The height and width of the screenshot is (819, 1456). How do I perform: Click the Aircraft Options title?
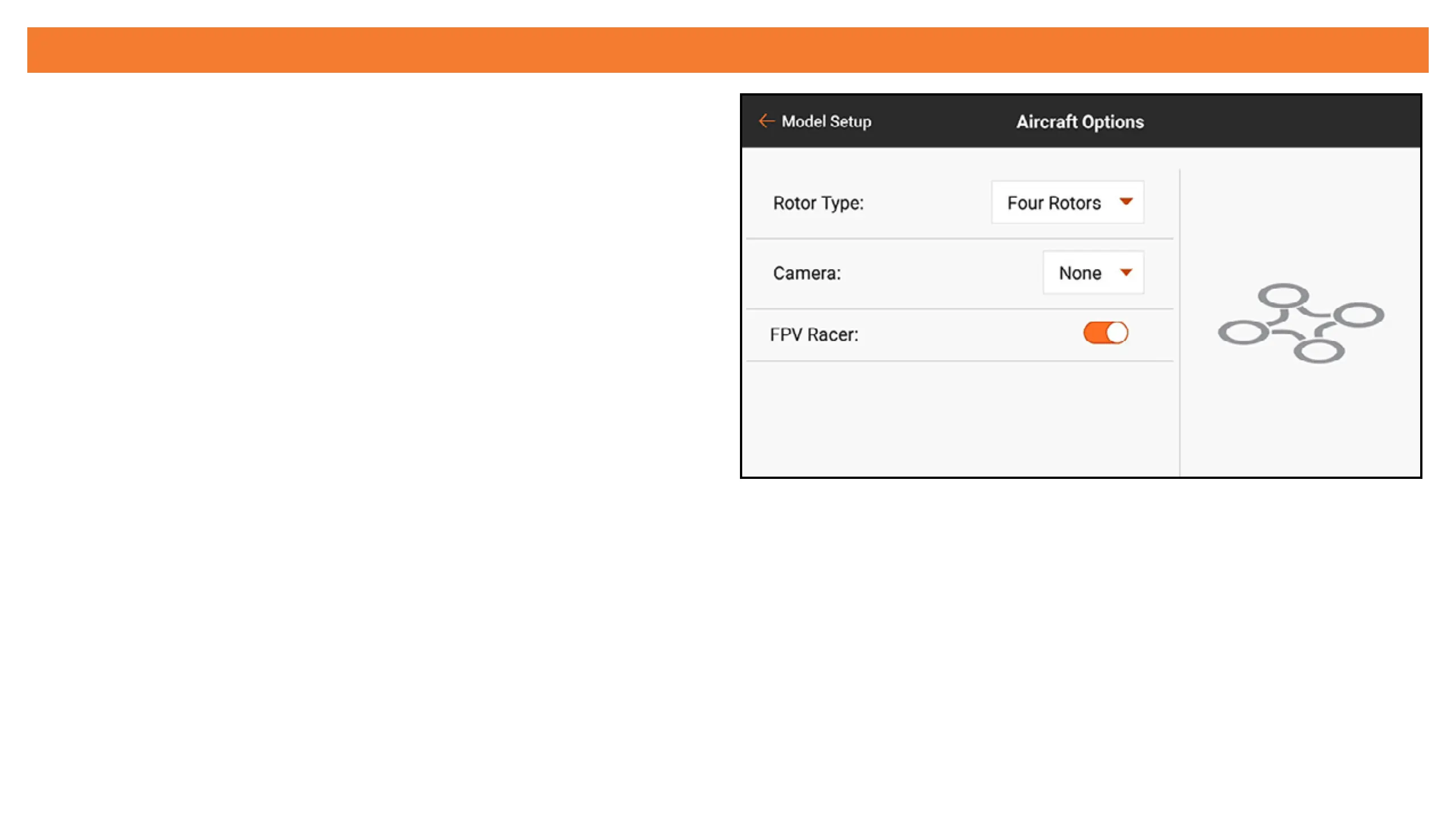click(x=1079, y=122)
